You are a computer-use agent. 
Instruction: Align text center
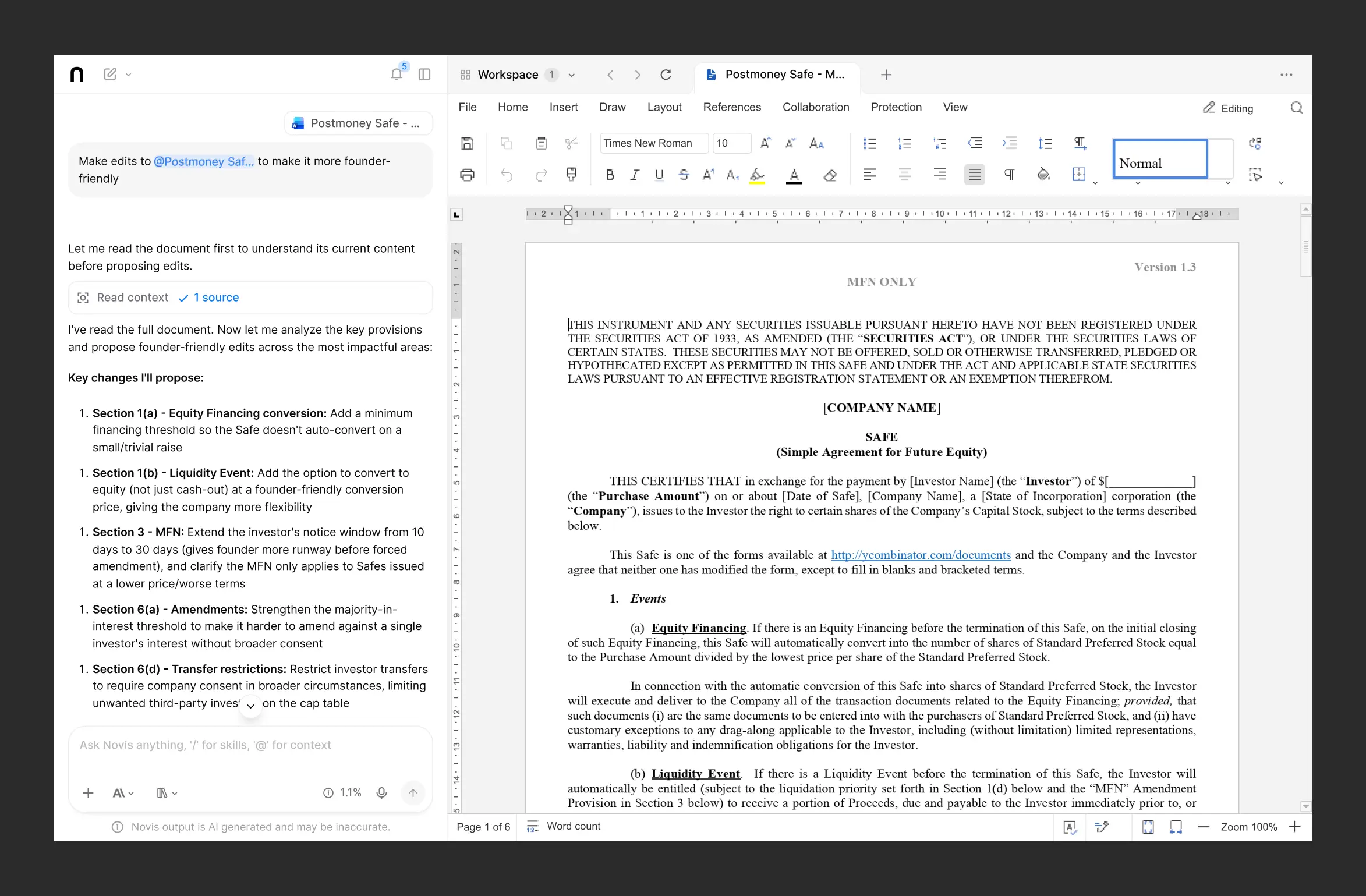(904, 175)
